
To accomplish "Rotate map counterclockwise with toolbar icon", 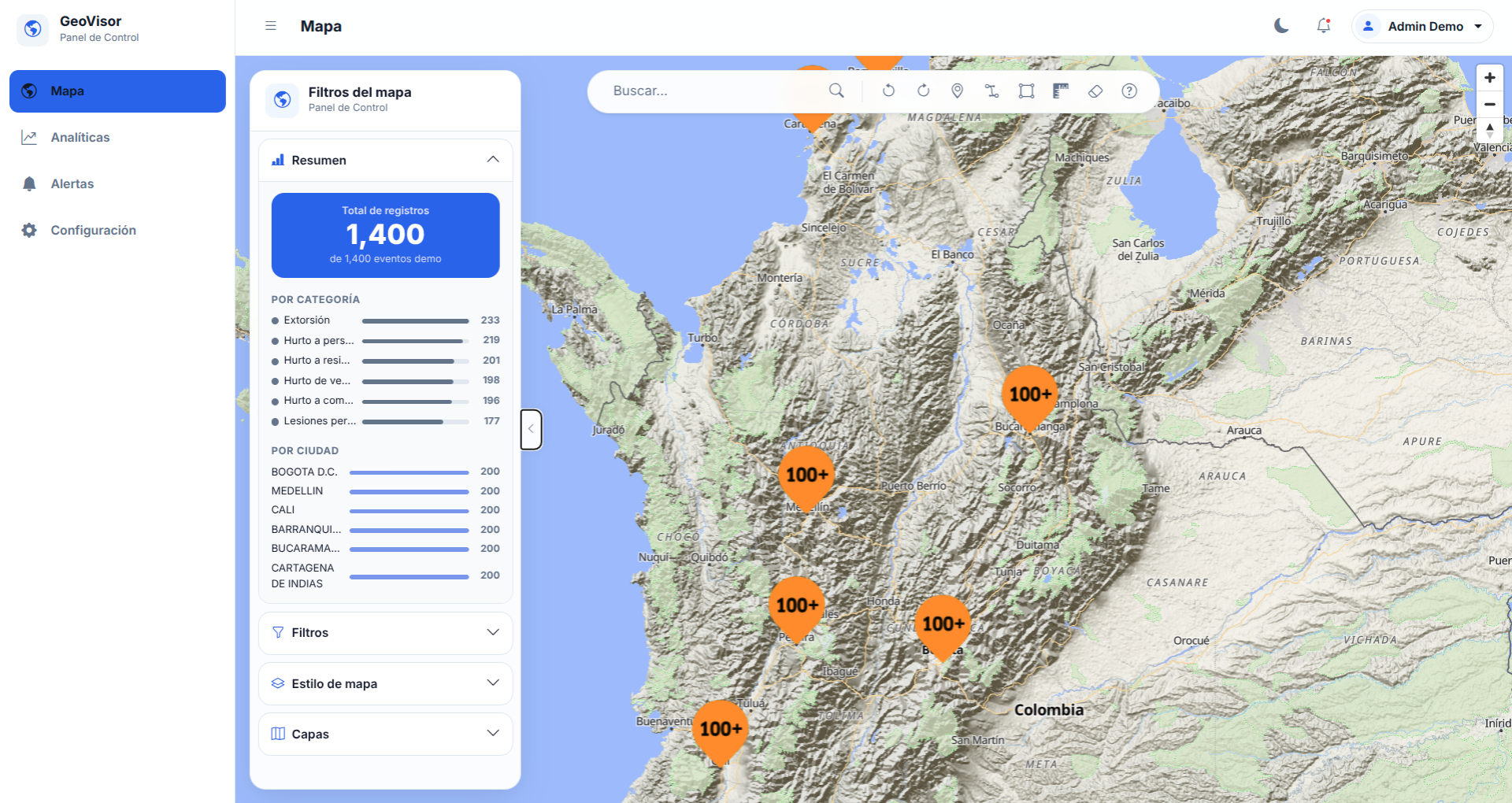I will coord(888,91).
